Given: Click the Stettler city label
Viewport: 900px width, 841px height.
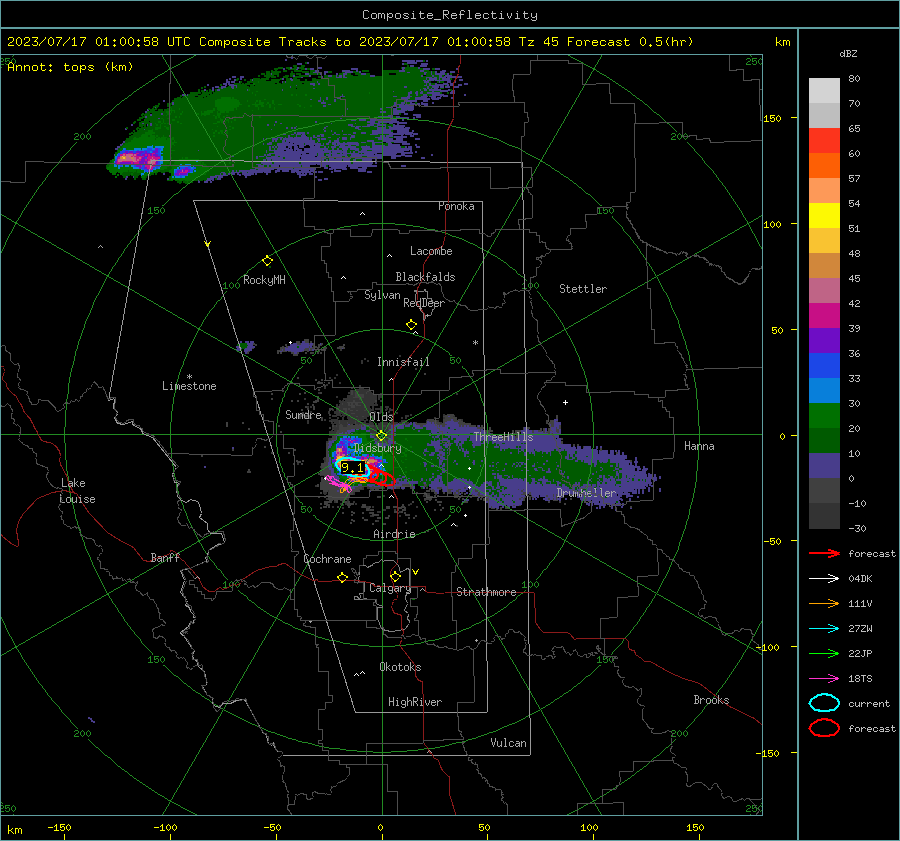Looking at the screenshot, I should coord(583,289).
